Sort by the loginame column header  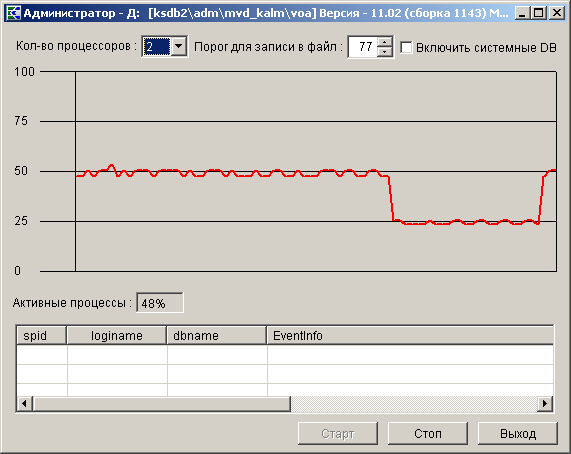pos(117,335)
